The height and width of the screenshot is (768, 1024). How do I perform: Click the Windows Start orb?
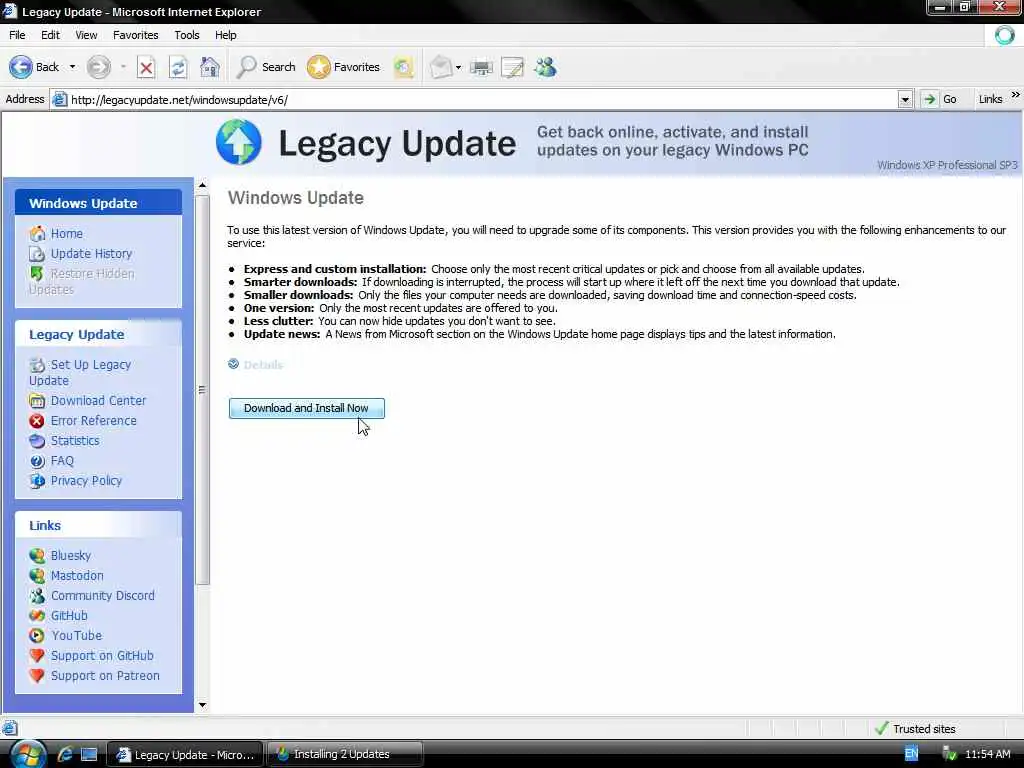27,754
